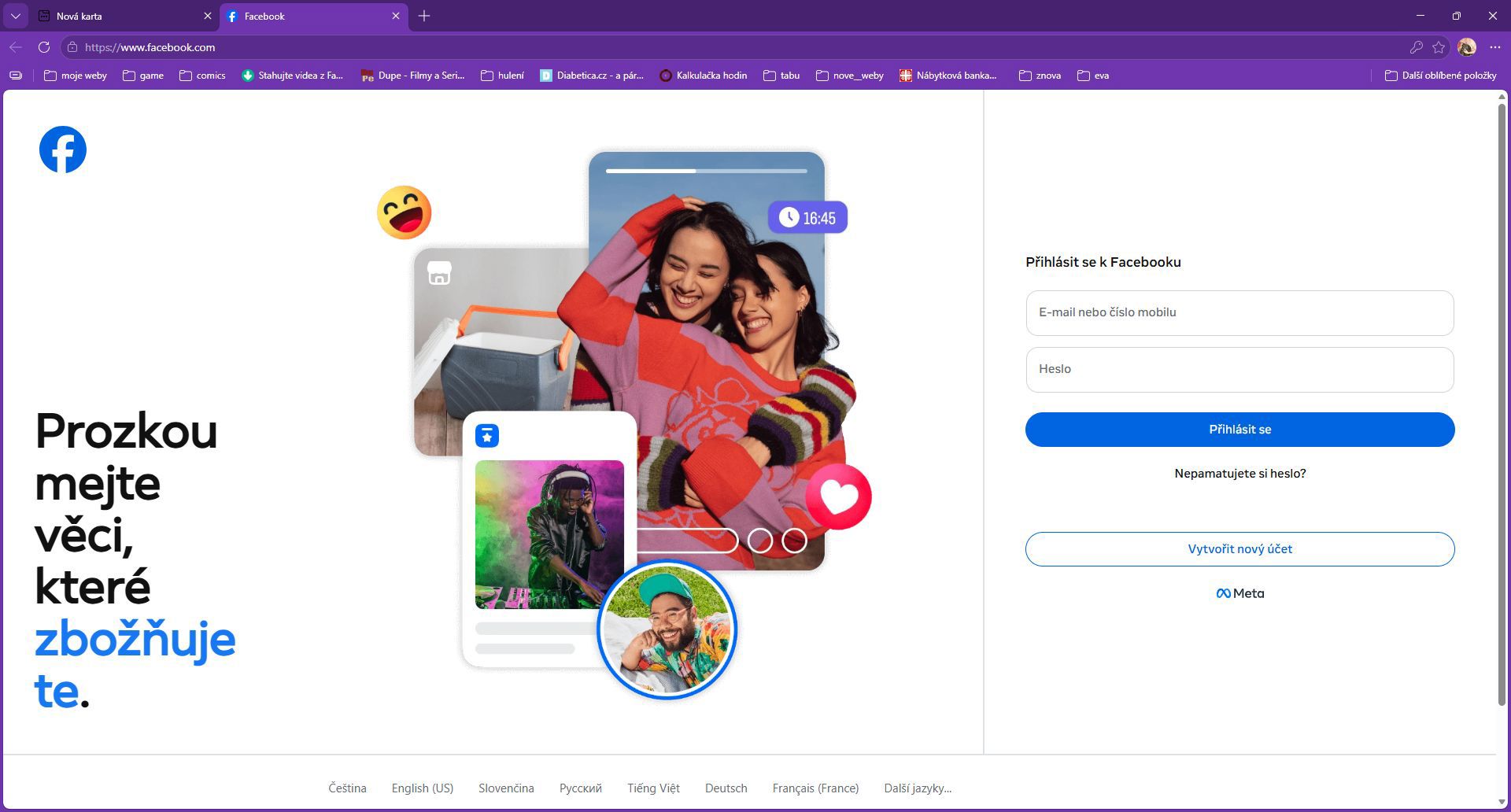Select the Facebook browser tab
Screen dimensions: 1511x812
(313, 16)
